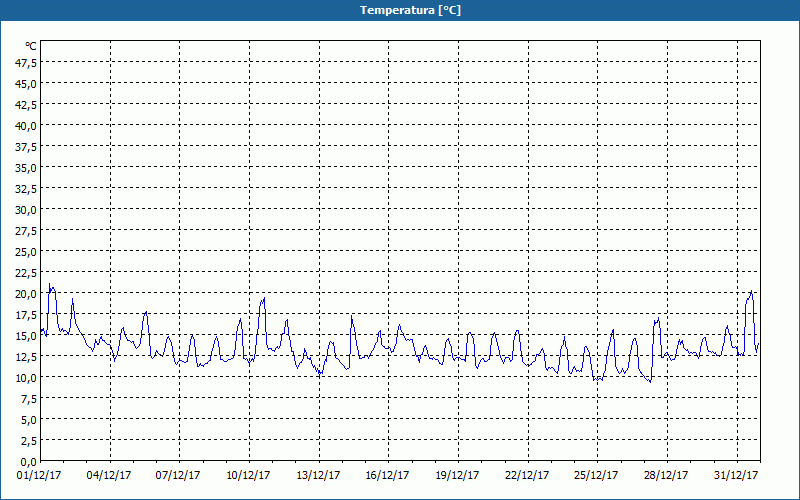Select the 32,5 y-axis label
This screenshot has width=800, height=500.
click(27, 189)
